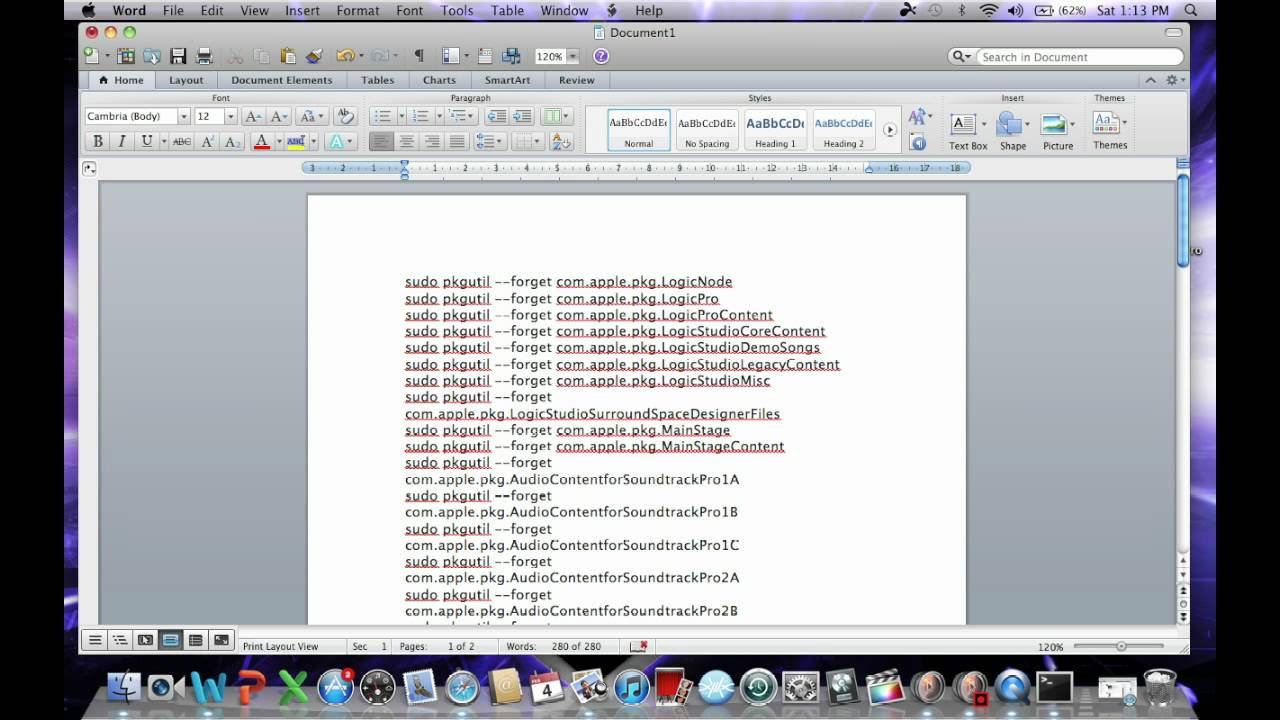Click the Undo arrow icon
1280x720 pixels.
click(x=345, y=56)
